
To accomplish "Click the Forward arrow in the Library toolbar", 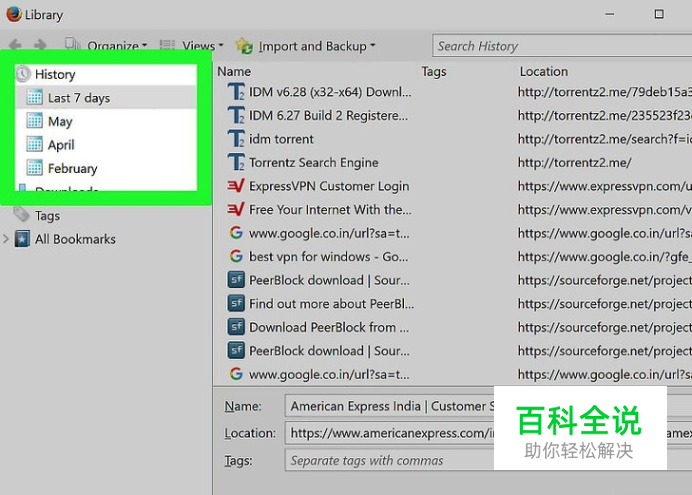I will 40,45.
